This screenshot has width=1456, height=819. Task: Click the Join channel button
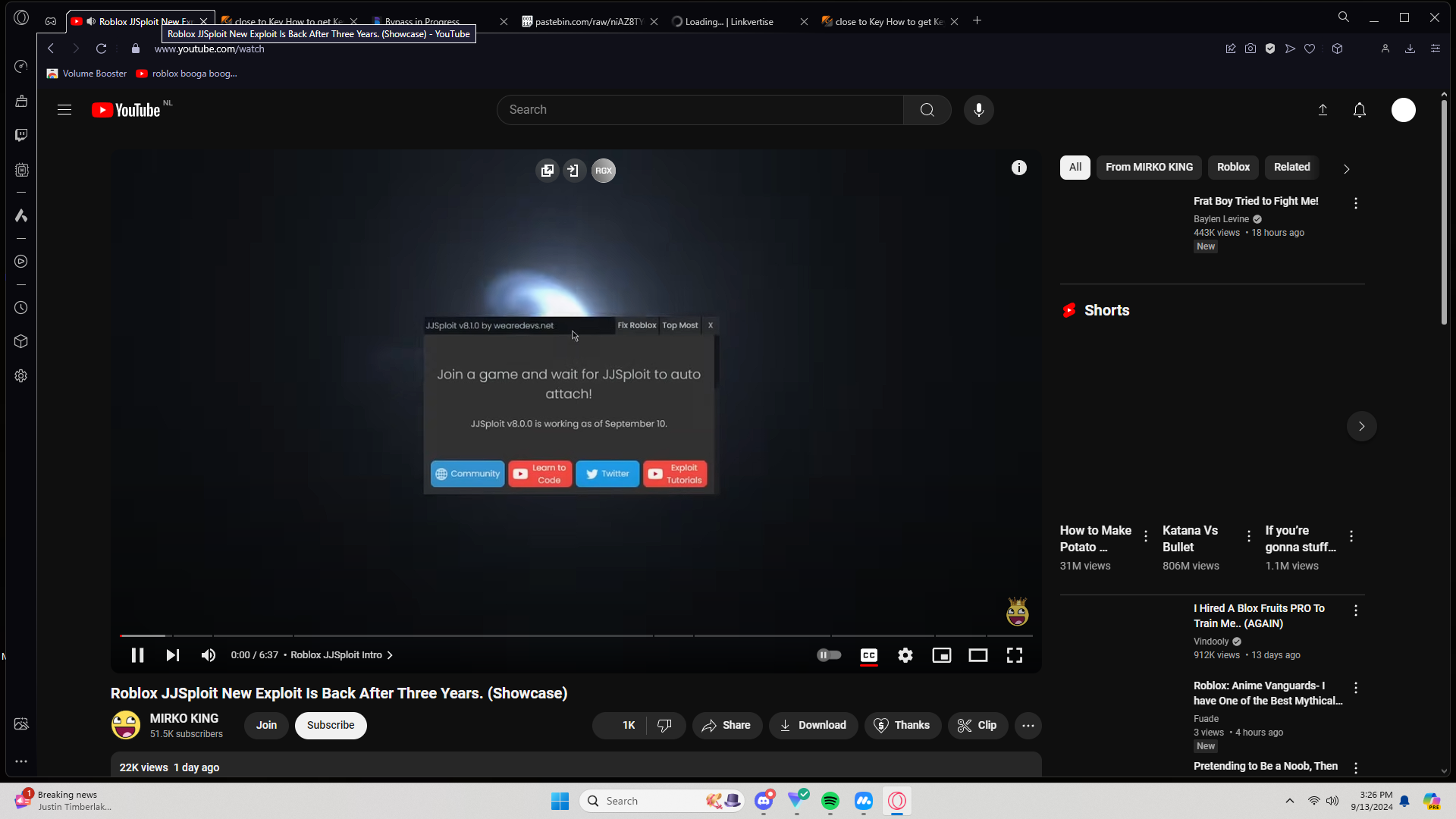266,726
